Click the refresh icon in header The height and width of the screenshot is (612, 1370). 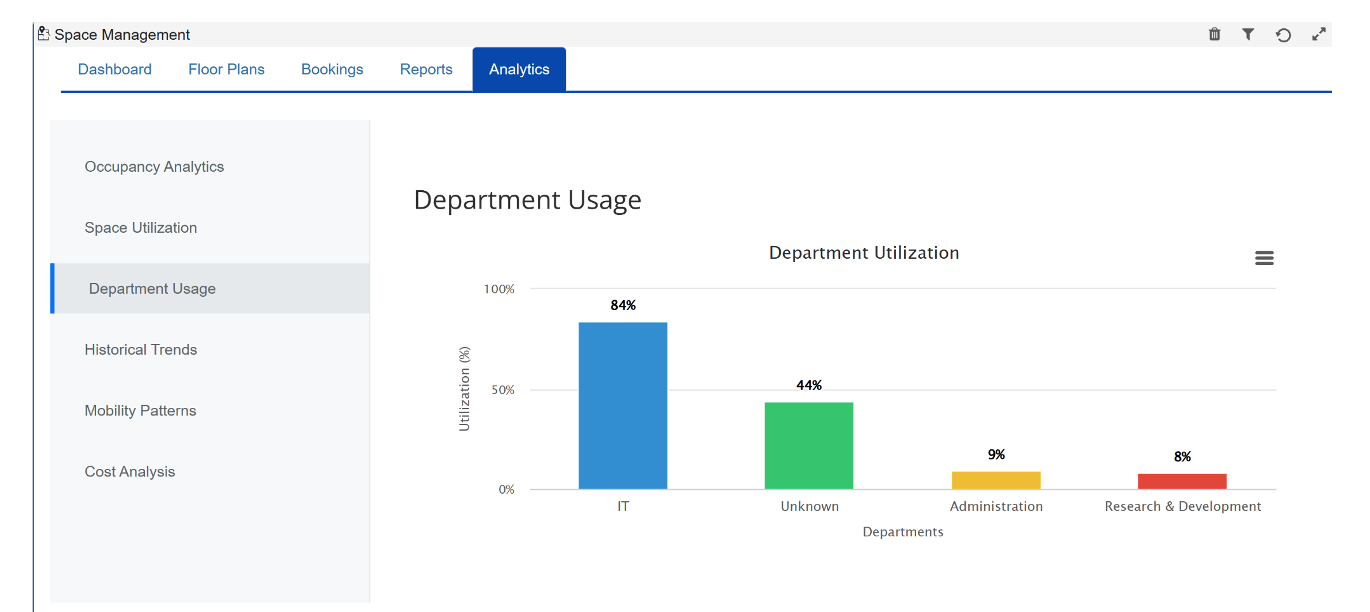[x=1283, y=35]
